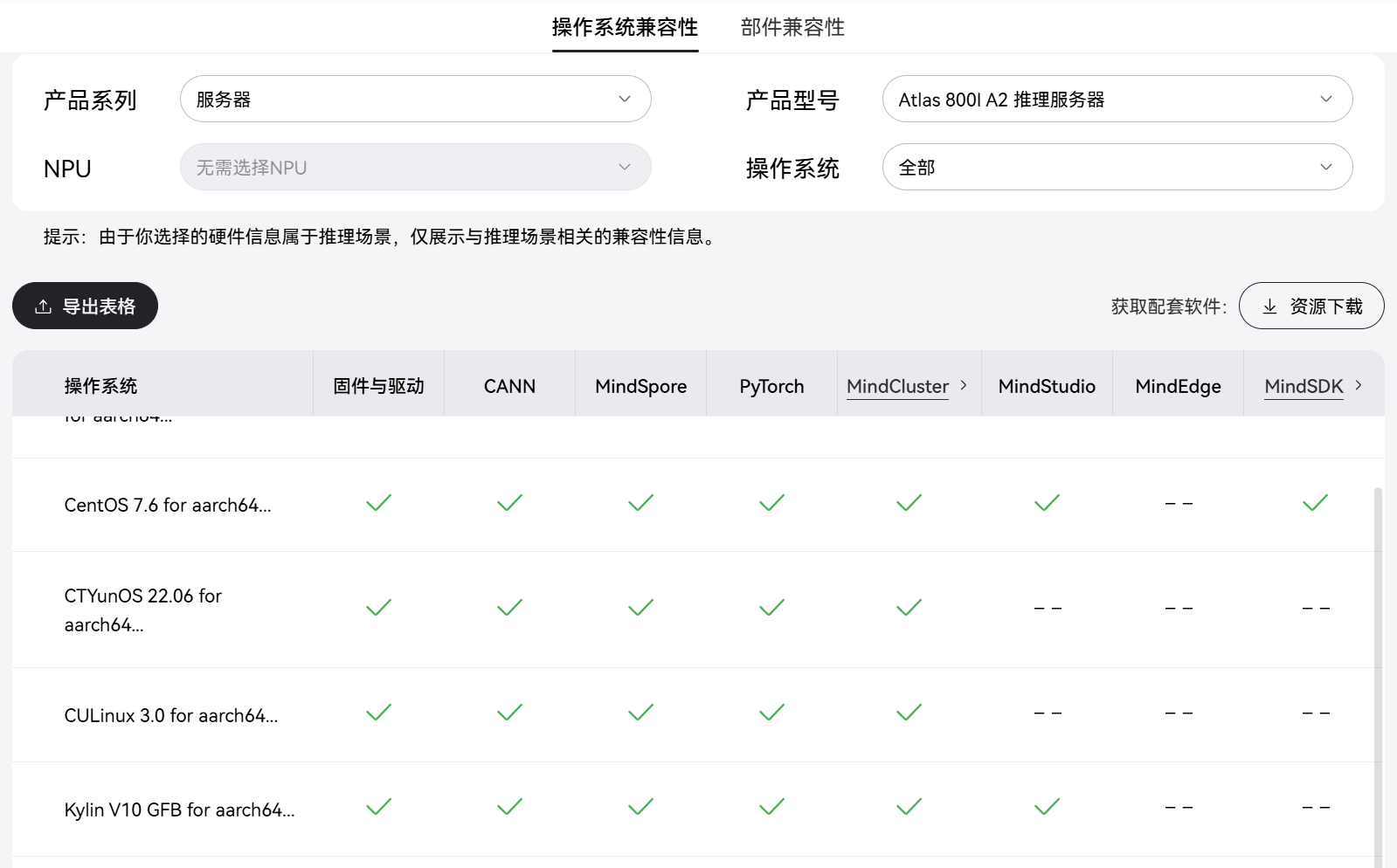Select the Kylin V10 GFB for aarch64 row
The image size is (1397, 868).
pos(698,809)
